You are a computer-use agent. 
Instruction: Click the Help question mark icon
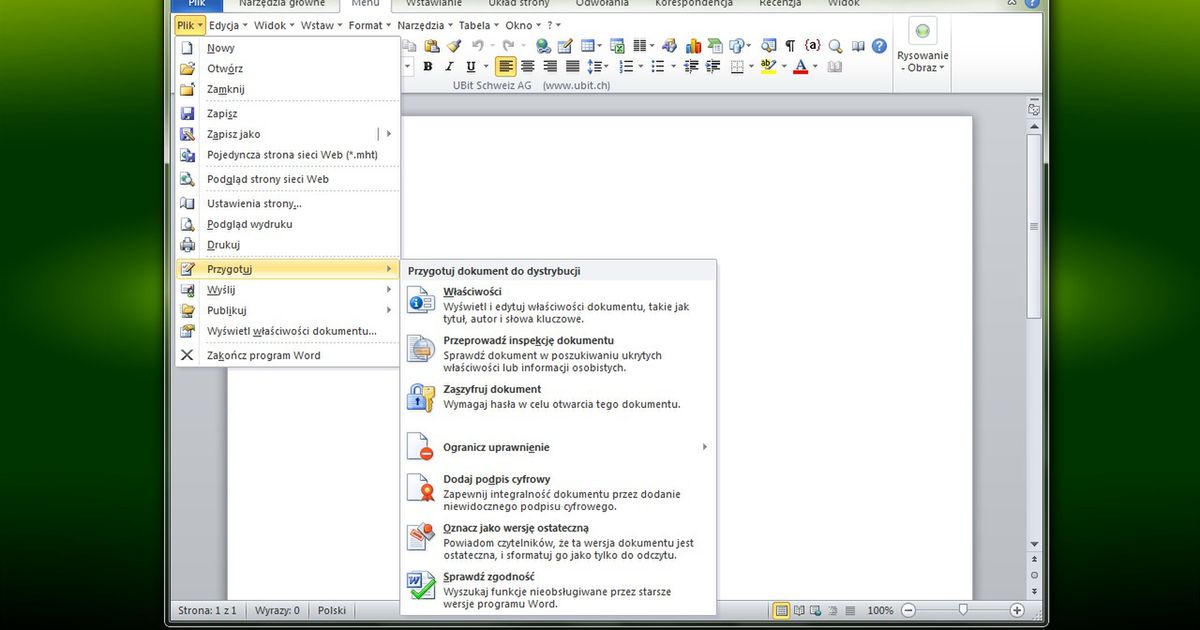(x=877, y=45)
